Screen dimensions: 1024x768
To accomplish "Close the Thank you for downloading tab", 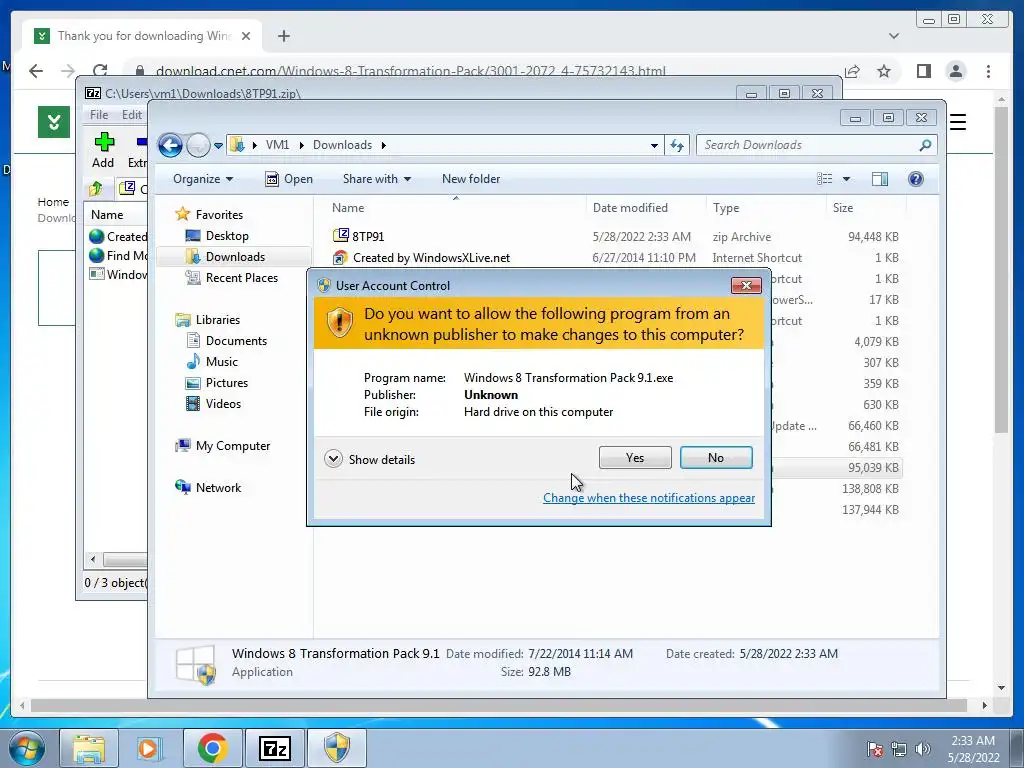I will tap(246, 36).
